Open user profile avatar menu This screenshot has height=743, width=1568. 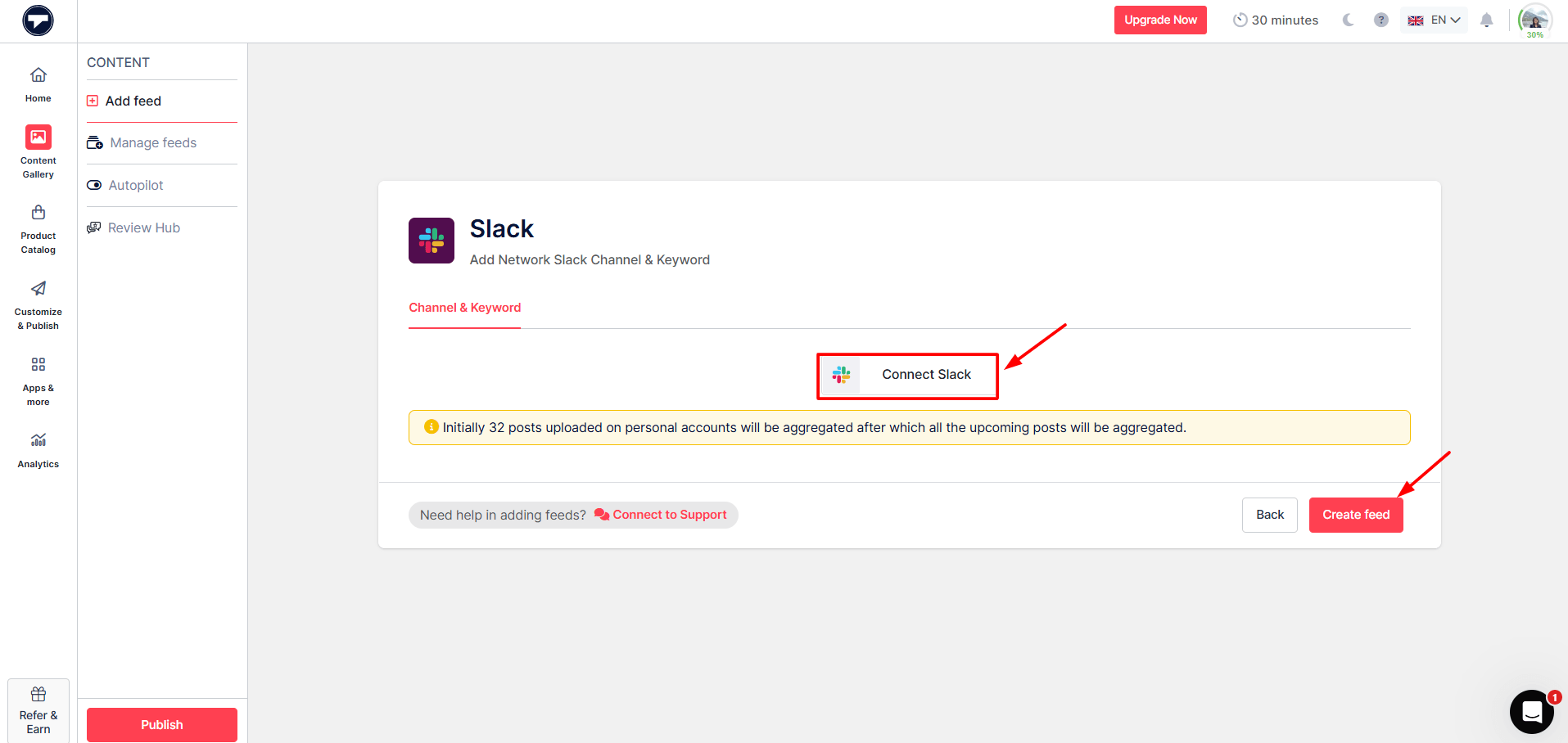[x=1534, y=20]
